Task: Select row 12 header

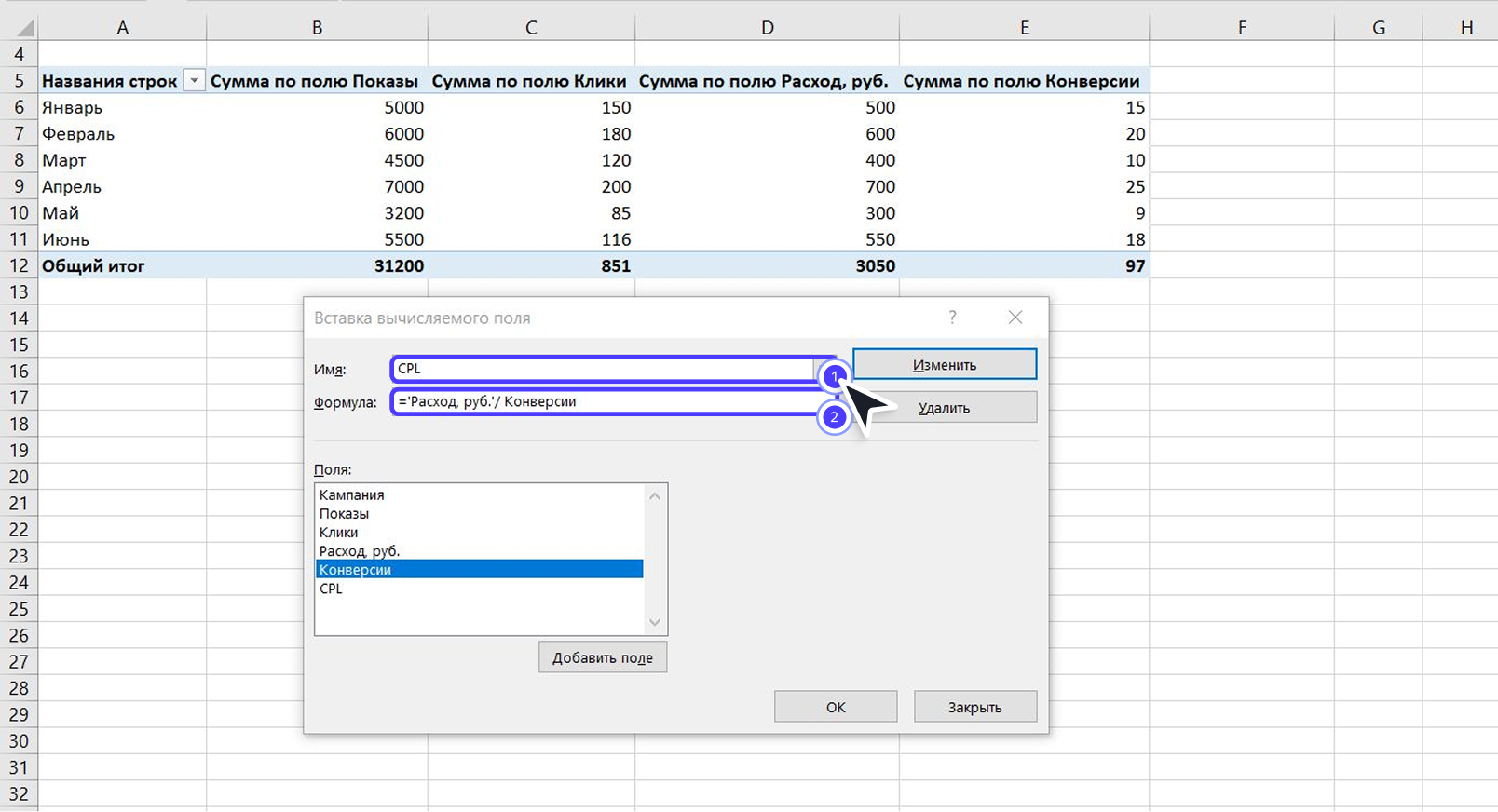Action: (19, 265)
